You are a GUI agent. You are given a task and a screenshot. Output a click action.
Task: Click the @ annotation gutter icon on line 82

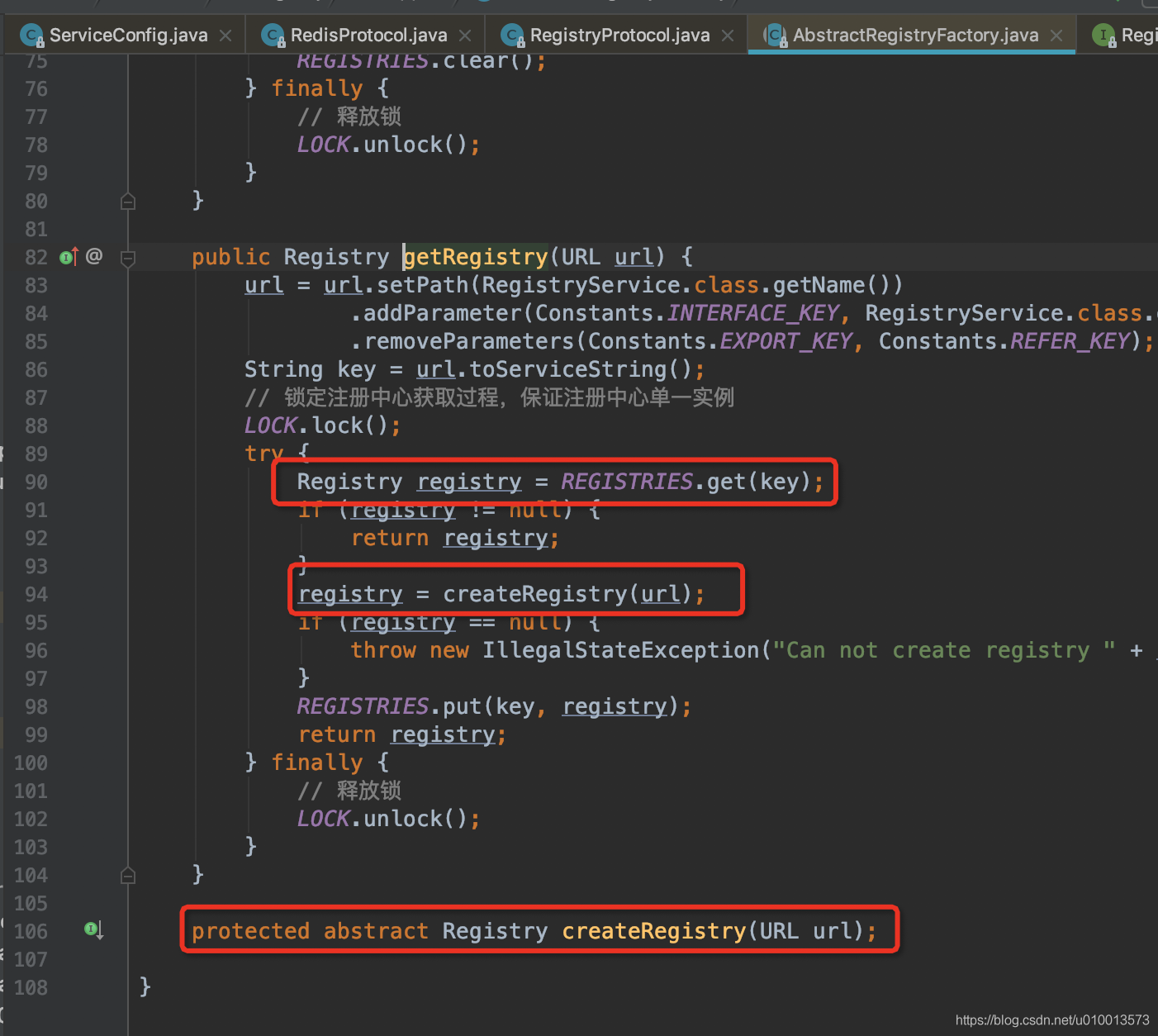[x=94, y=256]
